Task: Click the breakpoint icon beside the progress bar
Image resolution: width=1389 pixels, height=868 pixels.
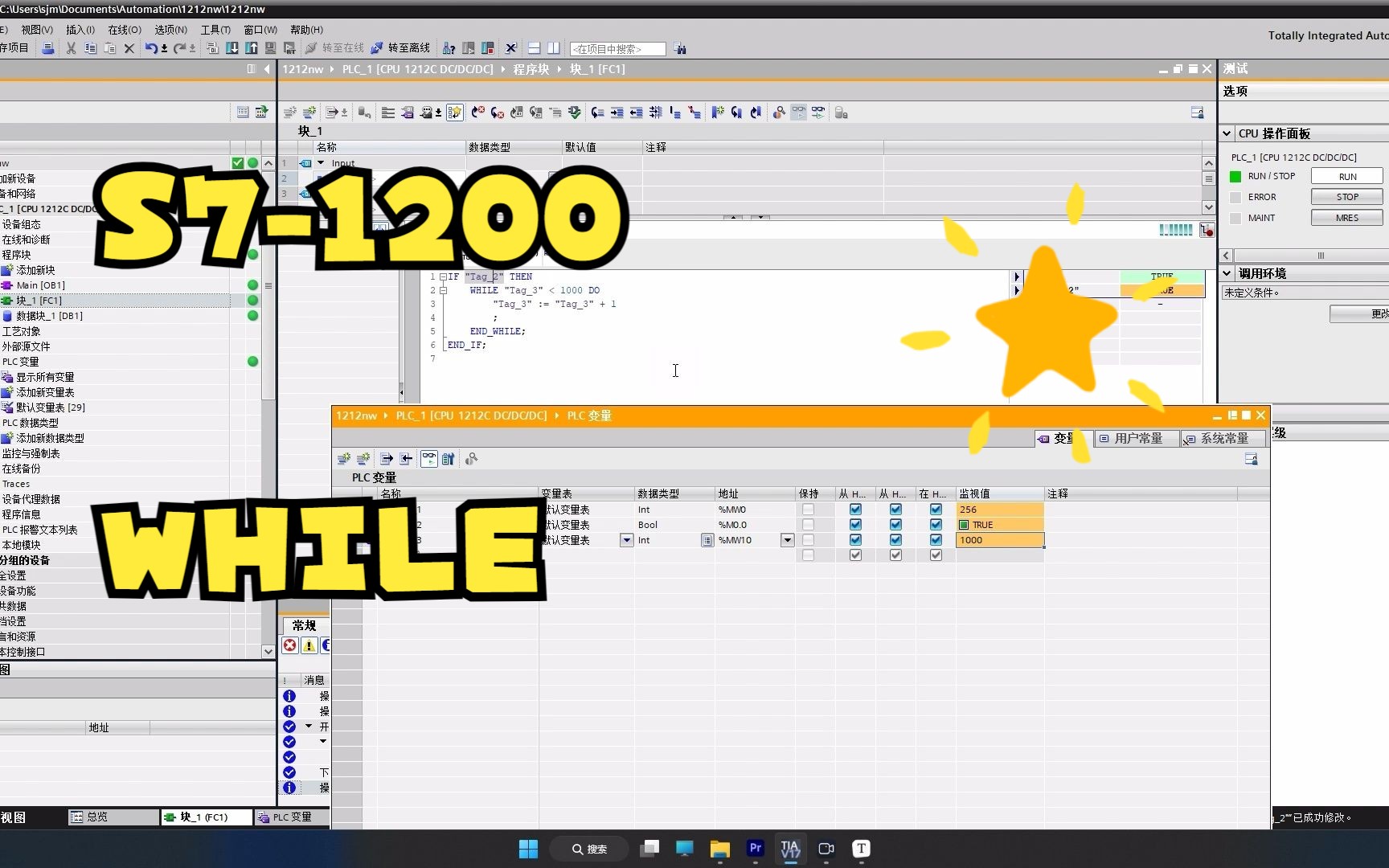Action: pyautogui.click(x=1207, y=231)
